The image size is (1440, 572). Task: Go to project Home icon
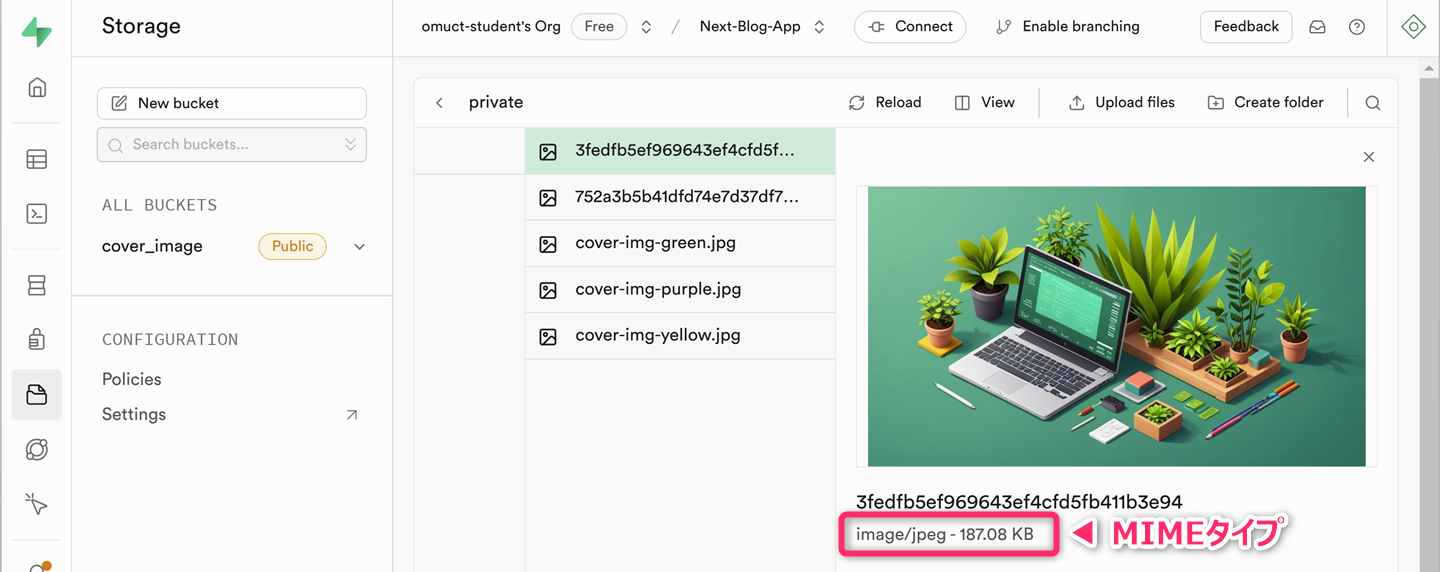pyautogui.click(x=37, y=87)
